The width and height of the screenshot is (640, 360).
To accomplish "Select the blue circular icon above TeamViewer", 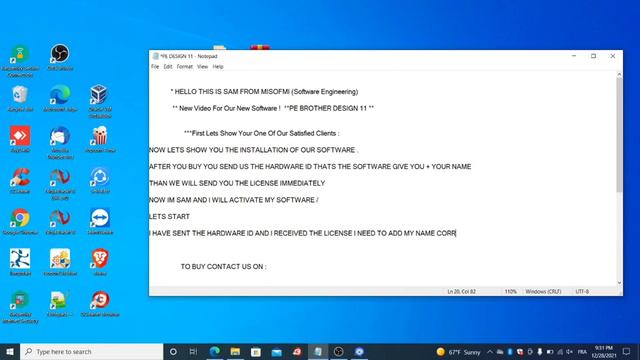I will coord(100,180).
